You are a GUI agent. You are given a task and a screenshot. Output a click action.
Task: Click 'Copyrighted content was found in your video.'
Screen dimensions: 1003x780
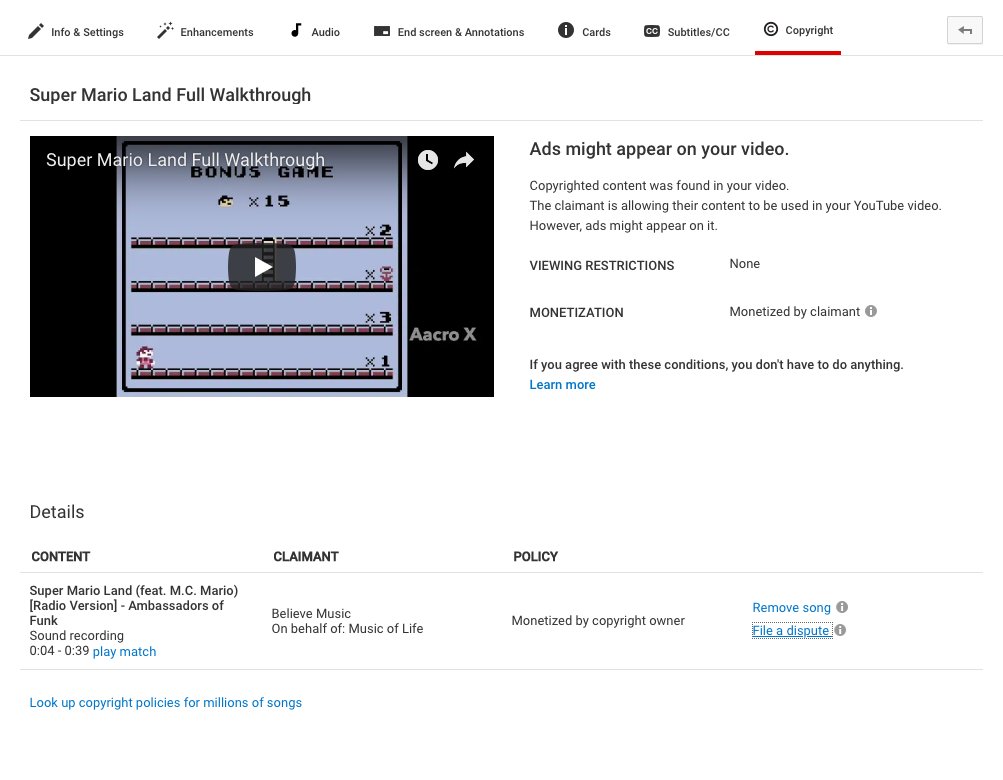(x=659, y=186)
